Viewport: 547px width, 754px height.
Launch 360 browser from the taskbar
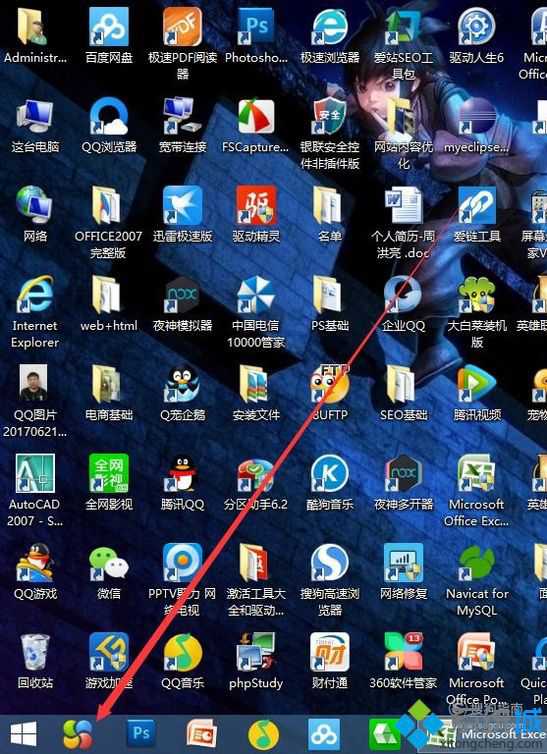pyautogui.click(x=78, y=734)
